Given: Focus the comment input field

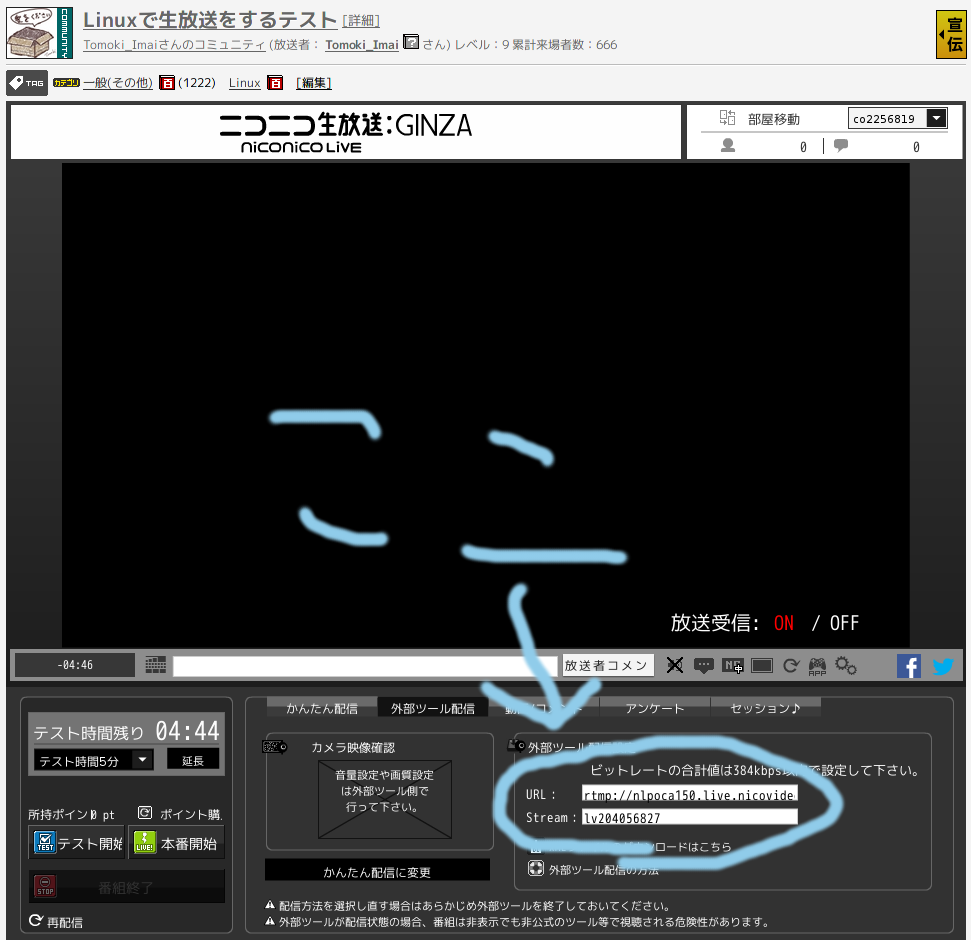Looking at the screenshot, I should point(365,666).
